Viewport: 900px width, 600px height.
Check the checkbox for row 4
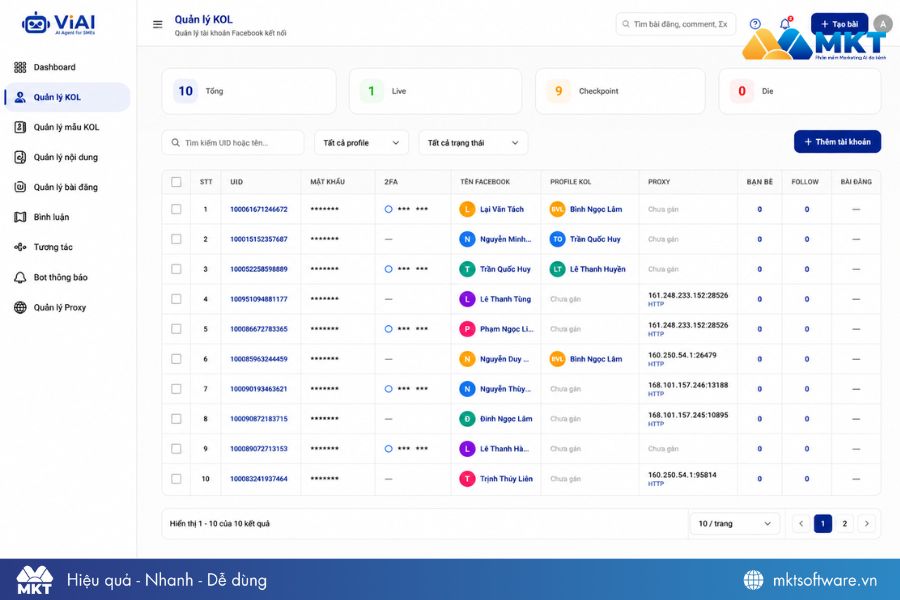176,299
